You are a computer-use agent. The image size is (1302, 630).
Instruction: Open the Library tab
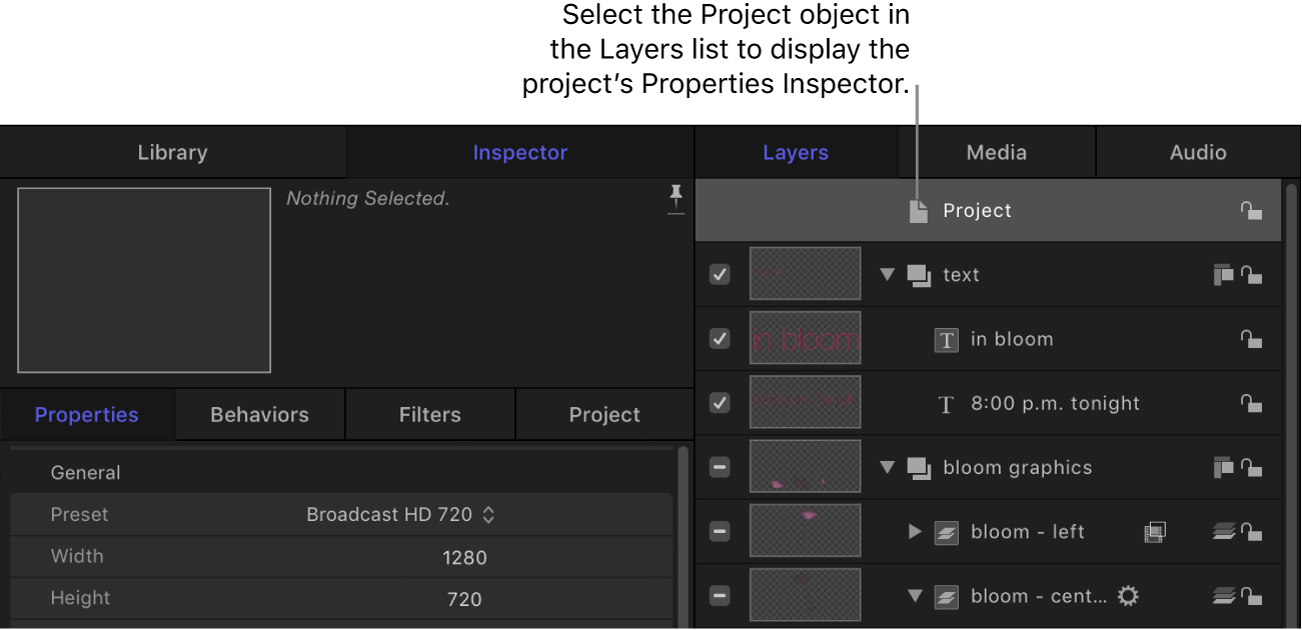point(172,151)
